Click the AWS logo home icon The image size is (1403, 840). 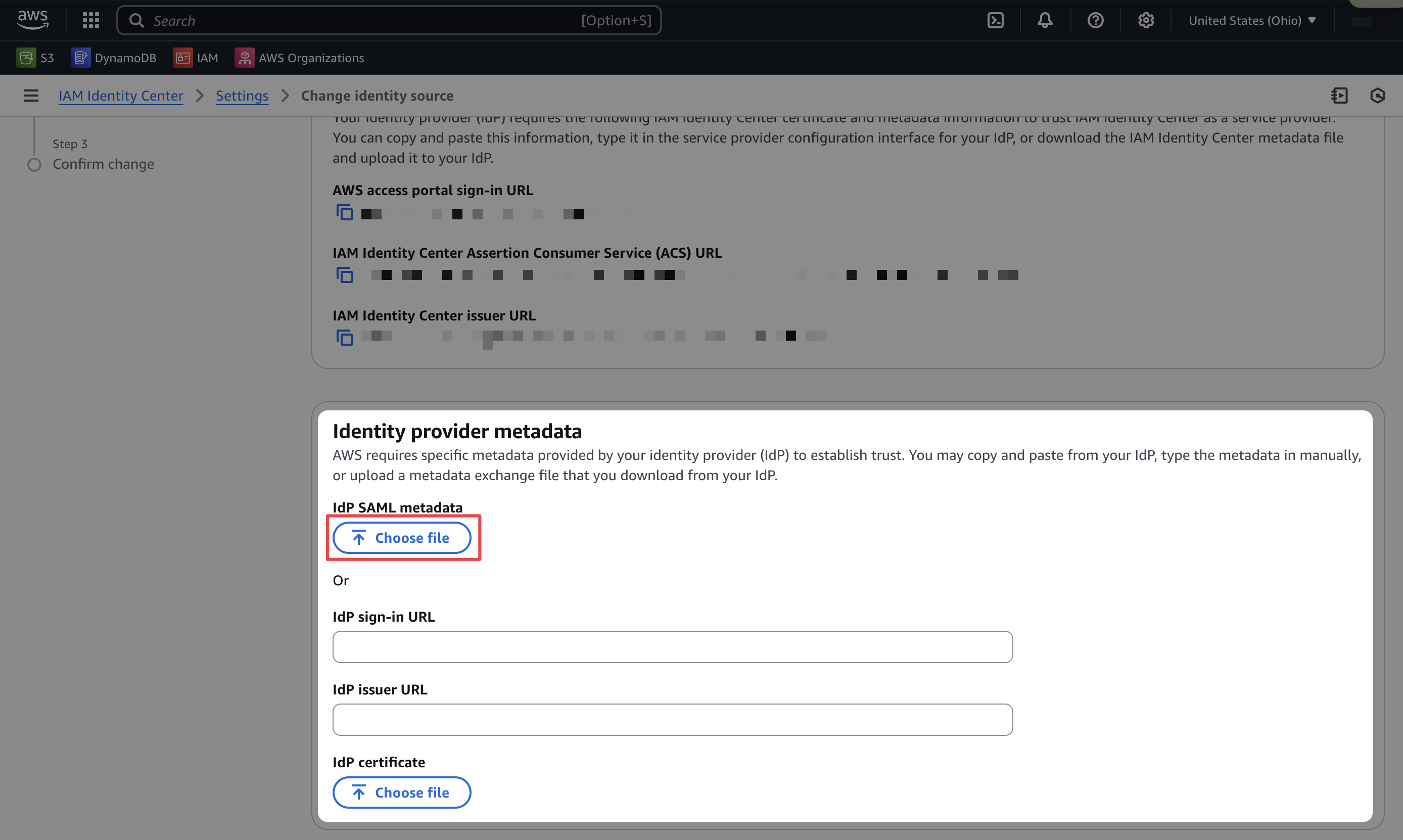pos(33,20)
